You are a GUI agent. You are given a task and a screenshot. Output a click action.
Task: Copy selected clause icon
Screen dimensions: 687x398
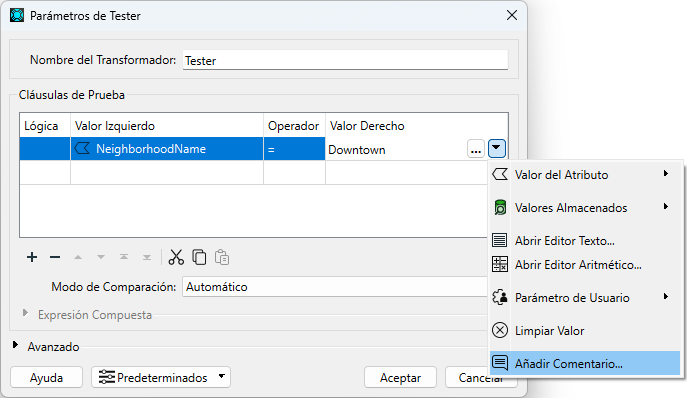199,257
